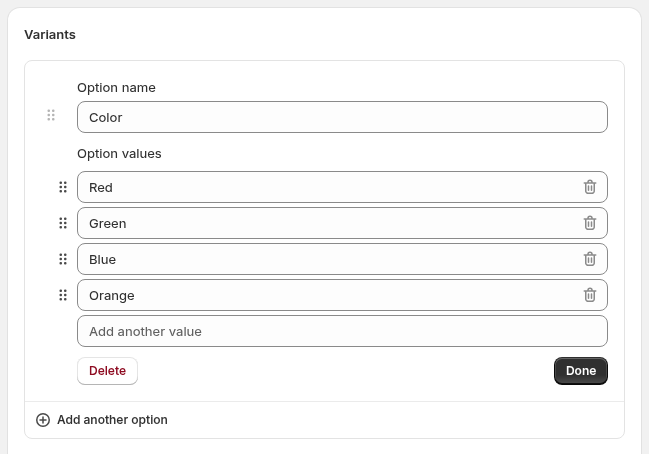Click the plus circle icon

43,420
